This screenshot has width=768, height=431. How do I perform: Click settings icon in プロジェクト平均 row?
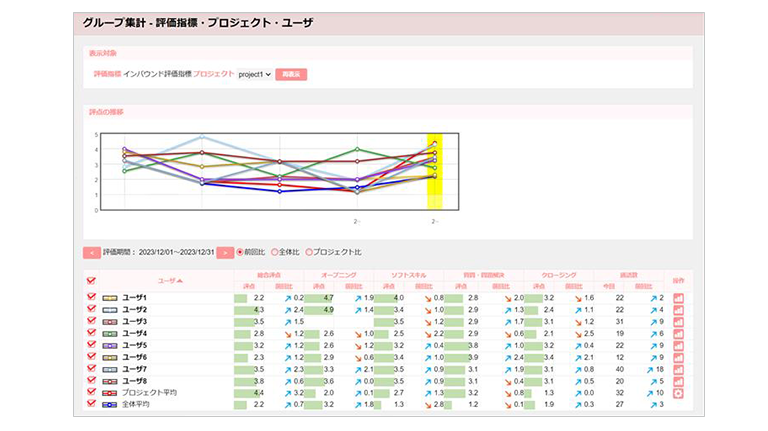point(679,393)
